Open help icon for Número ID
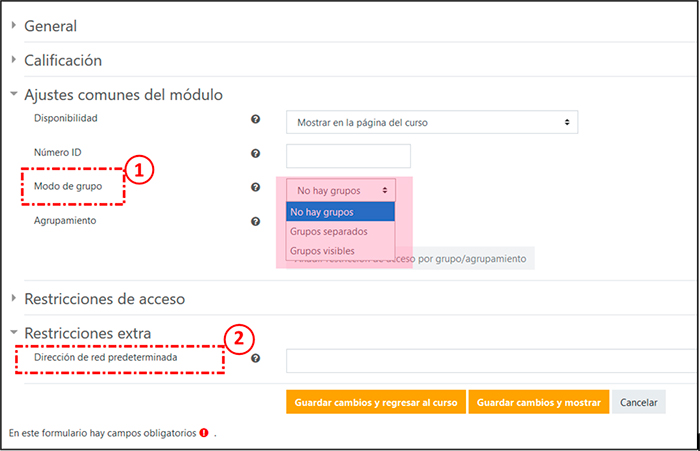The width and height of the screenshot is (700, 451). [256, 154]
